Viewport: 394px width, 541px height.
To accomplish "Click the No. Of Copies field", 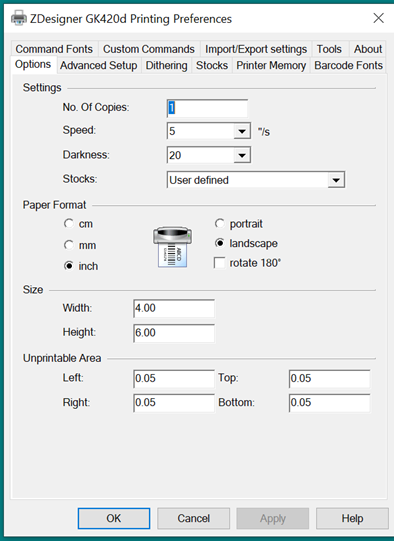I will 207,108.
